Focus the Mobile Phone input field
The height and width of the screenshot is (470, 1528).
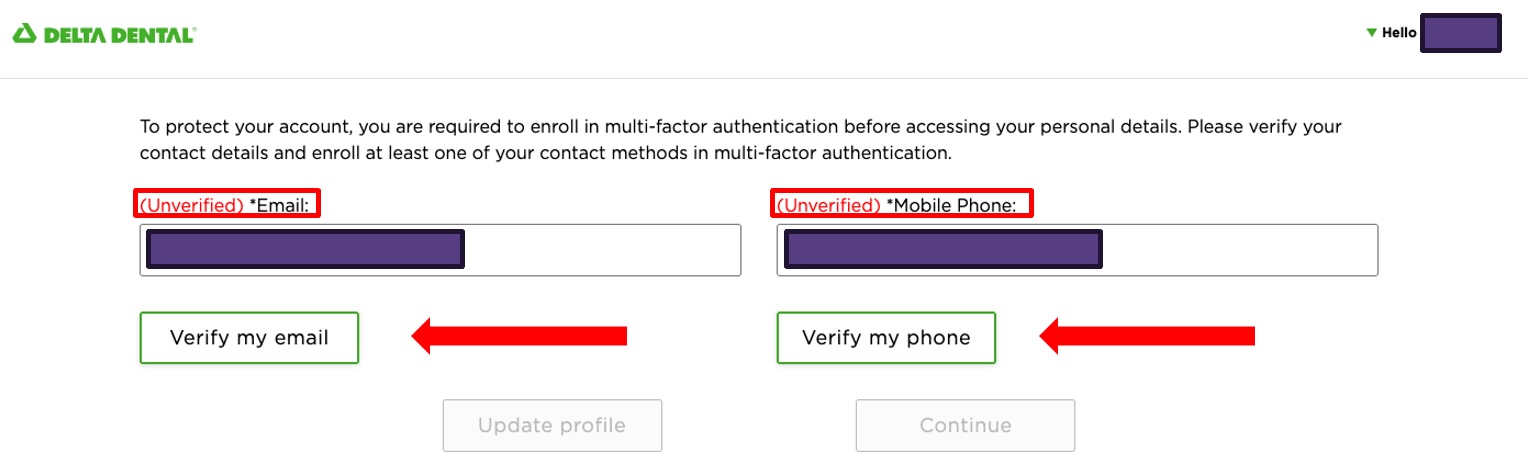pyautogui.click(x=1238, y=250)
